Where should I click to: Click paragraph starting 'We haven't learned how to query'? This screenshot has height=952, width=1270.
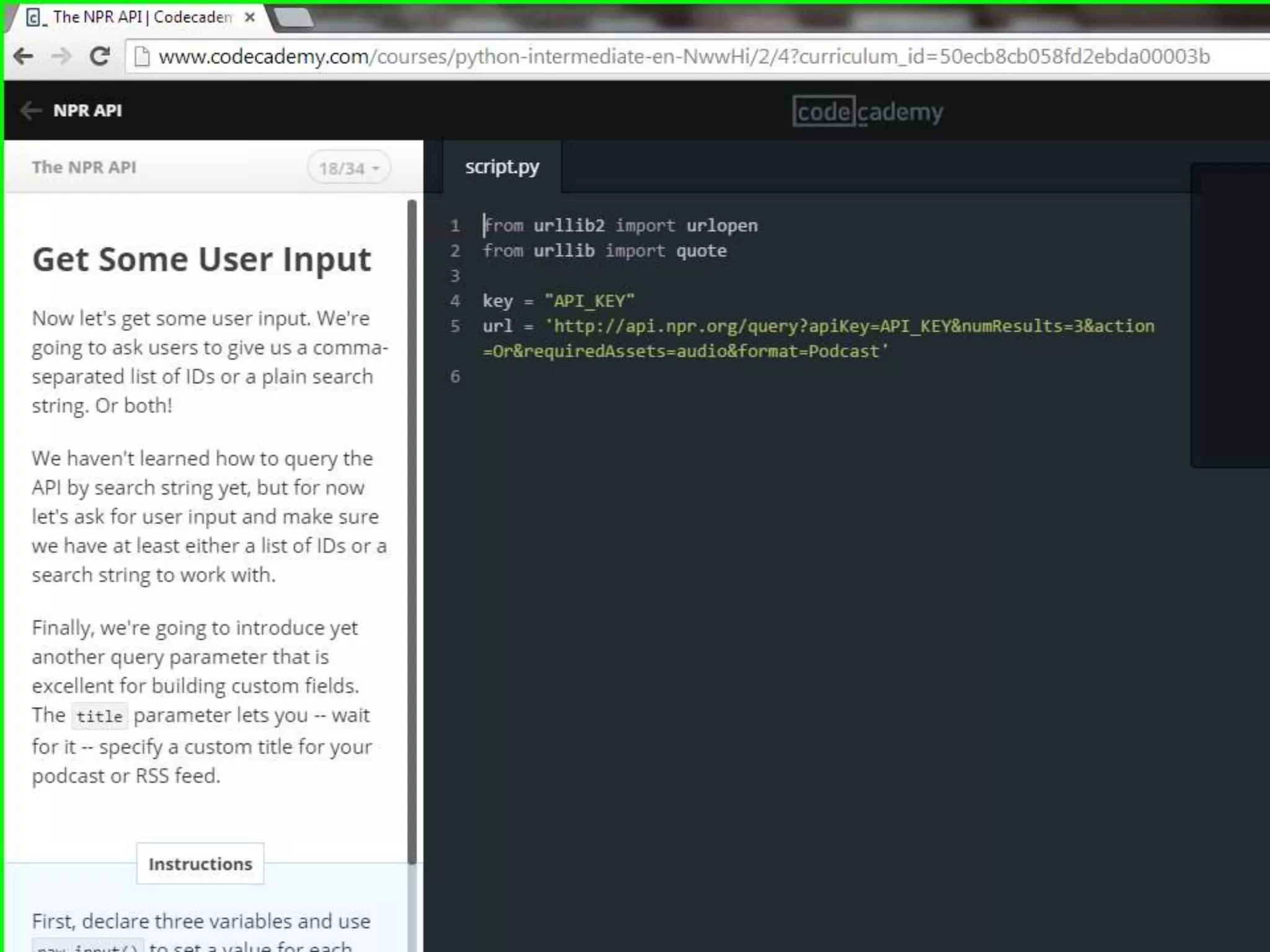(x=210, y=516)
